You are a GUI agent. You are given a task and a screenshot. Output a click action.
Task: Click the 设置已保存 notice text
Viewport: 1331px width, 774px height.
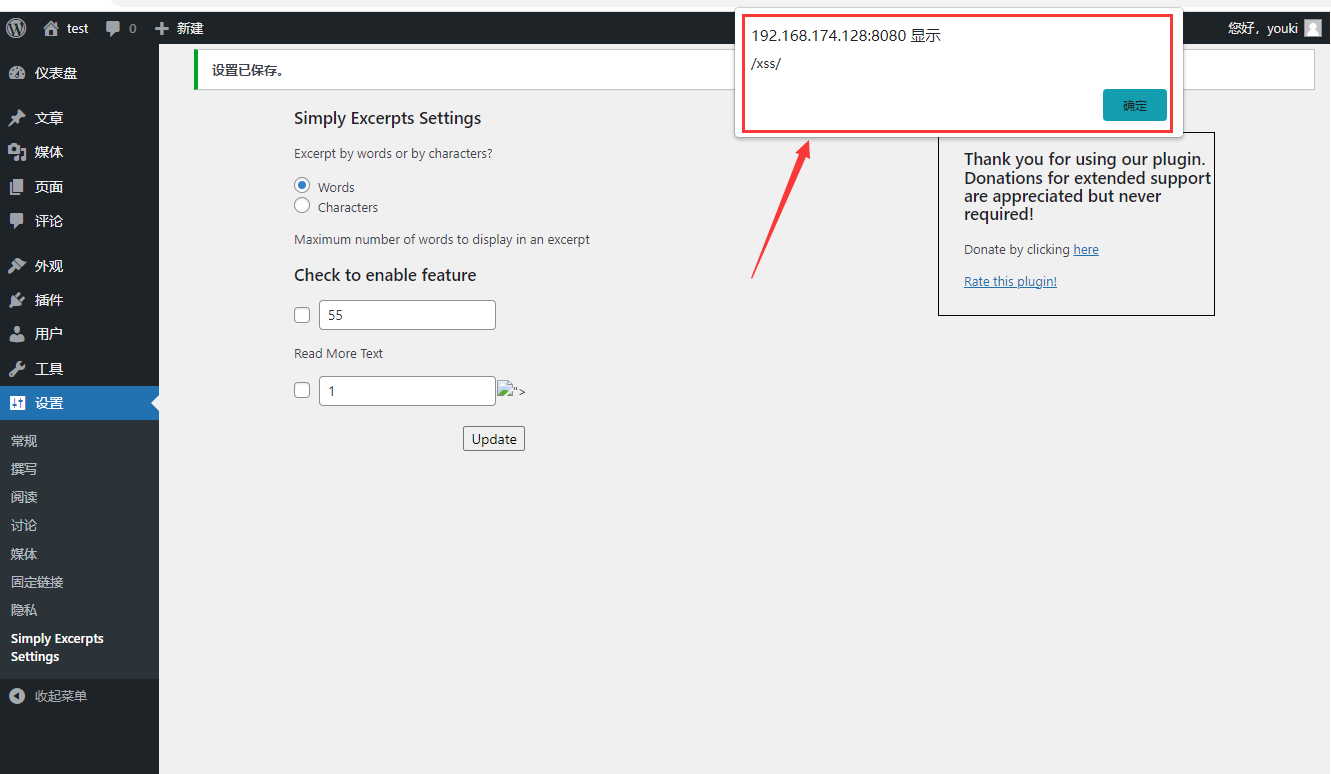pyautogui.click(x=248, y=70)
